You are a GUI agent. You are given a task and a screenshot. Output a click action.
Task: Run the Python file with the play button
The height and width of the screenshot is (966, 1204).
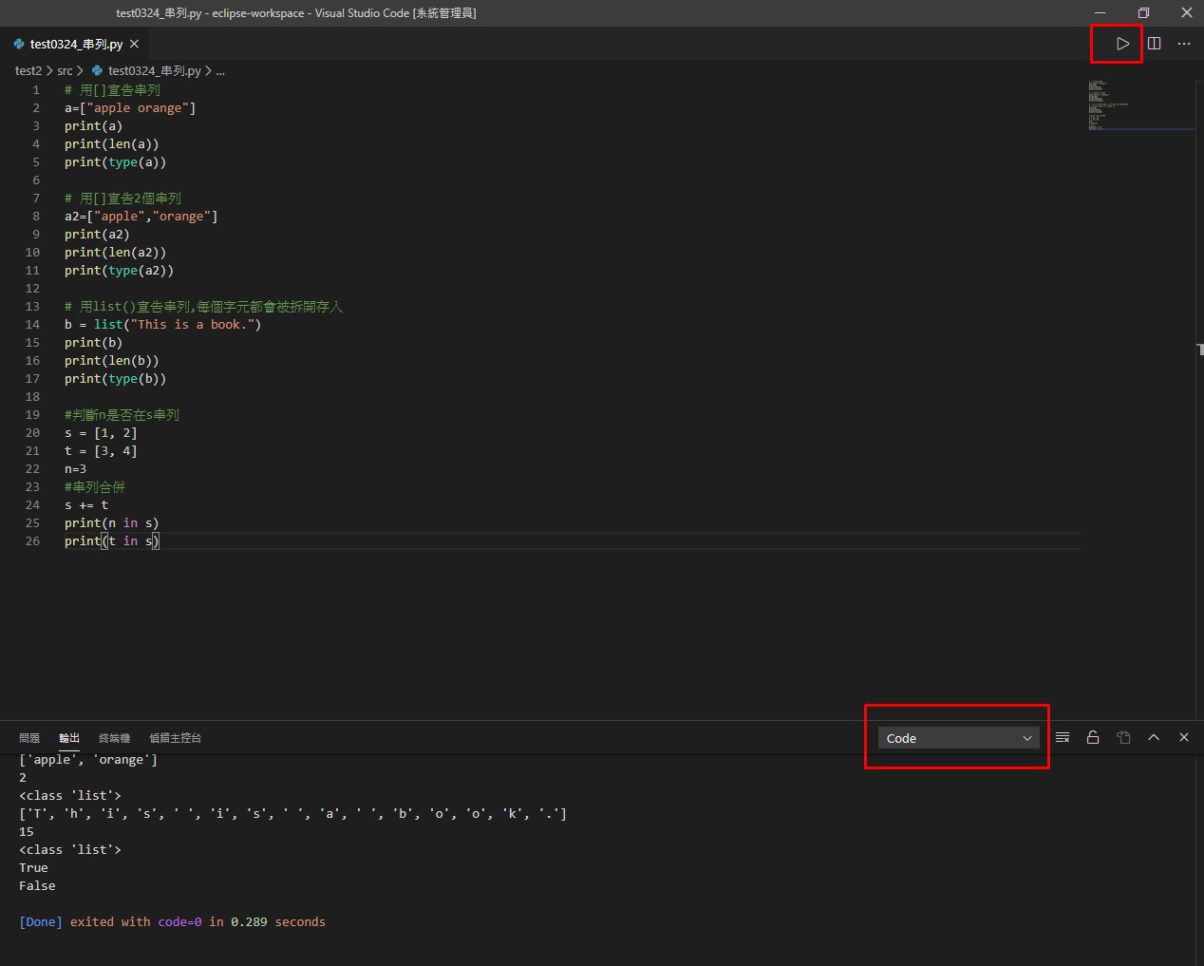pos(1123,44)
